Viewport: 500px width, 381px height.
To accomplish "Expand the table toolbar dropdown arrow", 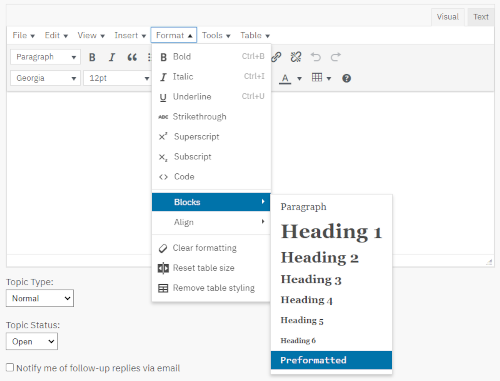I will pos(329,79).
